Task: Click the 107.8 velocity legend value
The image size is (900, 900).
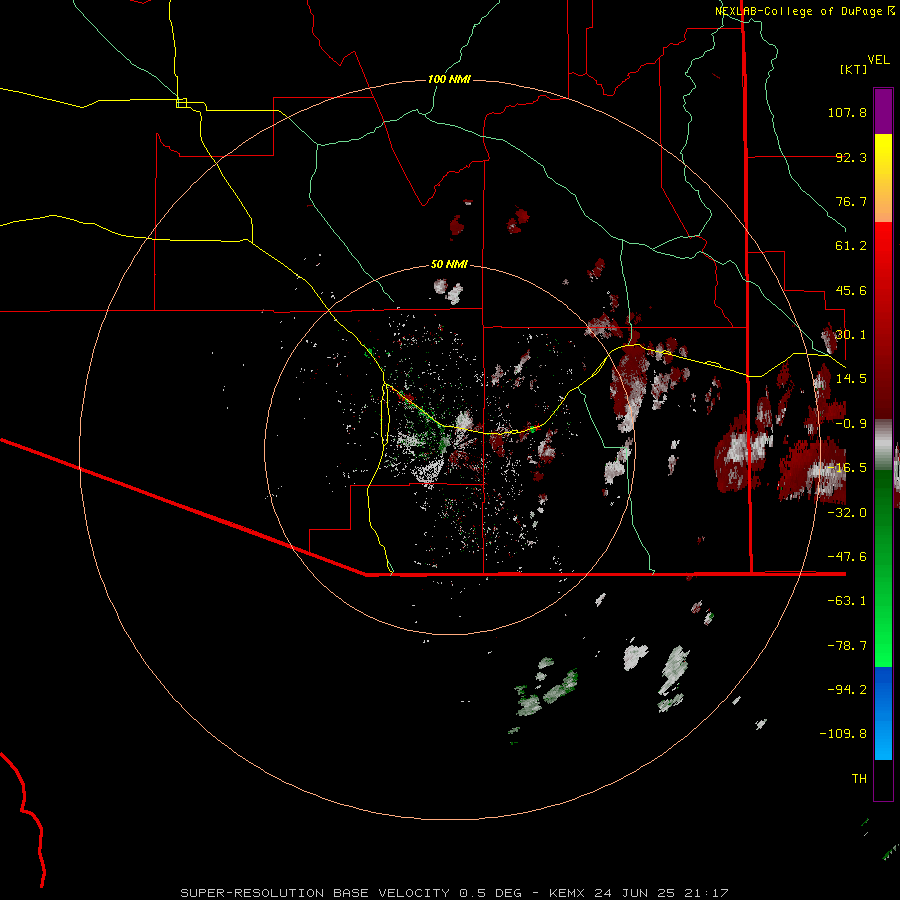Action: [x=847, y=112]
